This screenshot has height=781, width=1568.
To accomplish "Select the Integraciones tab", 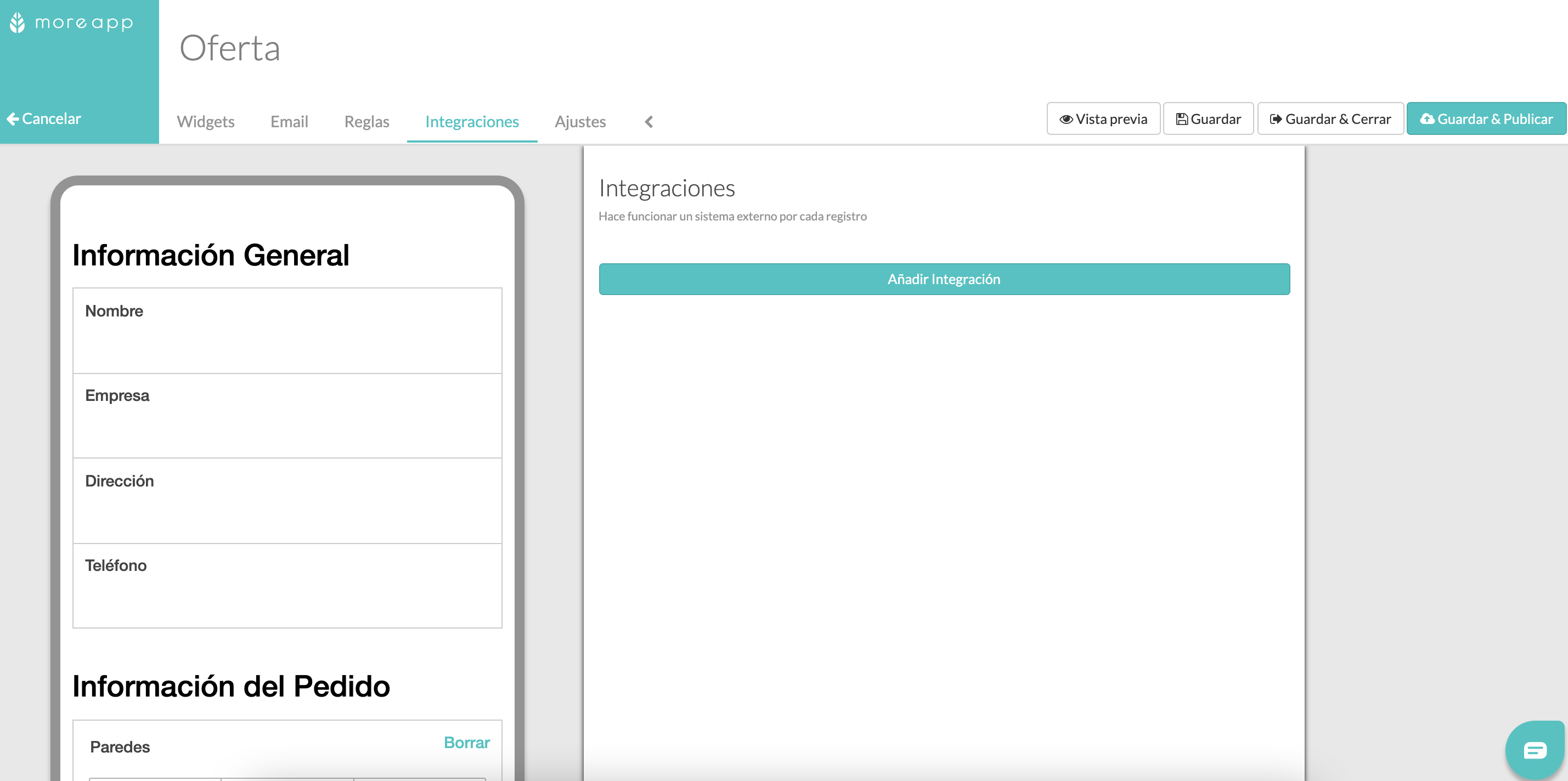I will point(472,121).
